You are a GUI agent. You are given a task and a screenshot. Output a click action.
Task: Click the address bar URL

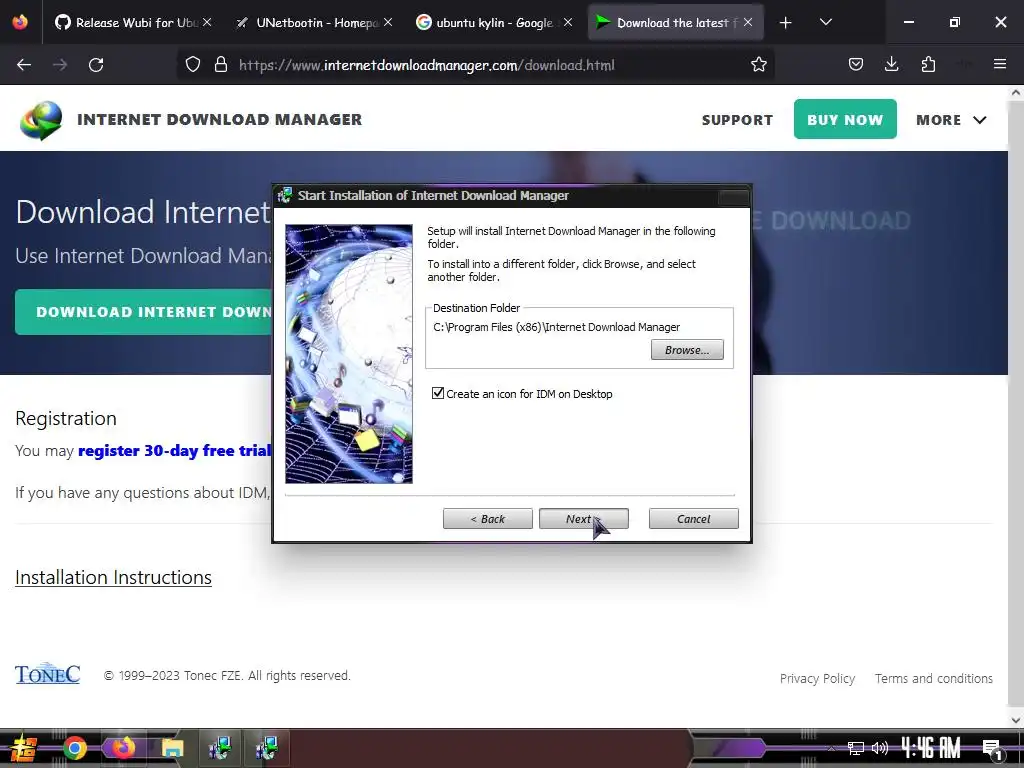click(426, 65)
